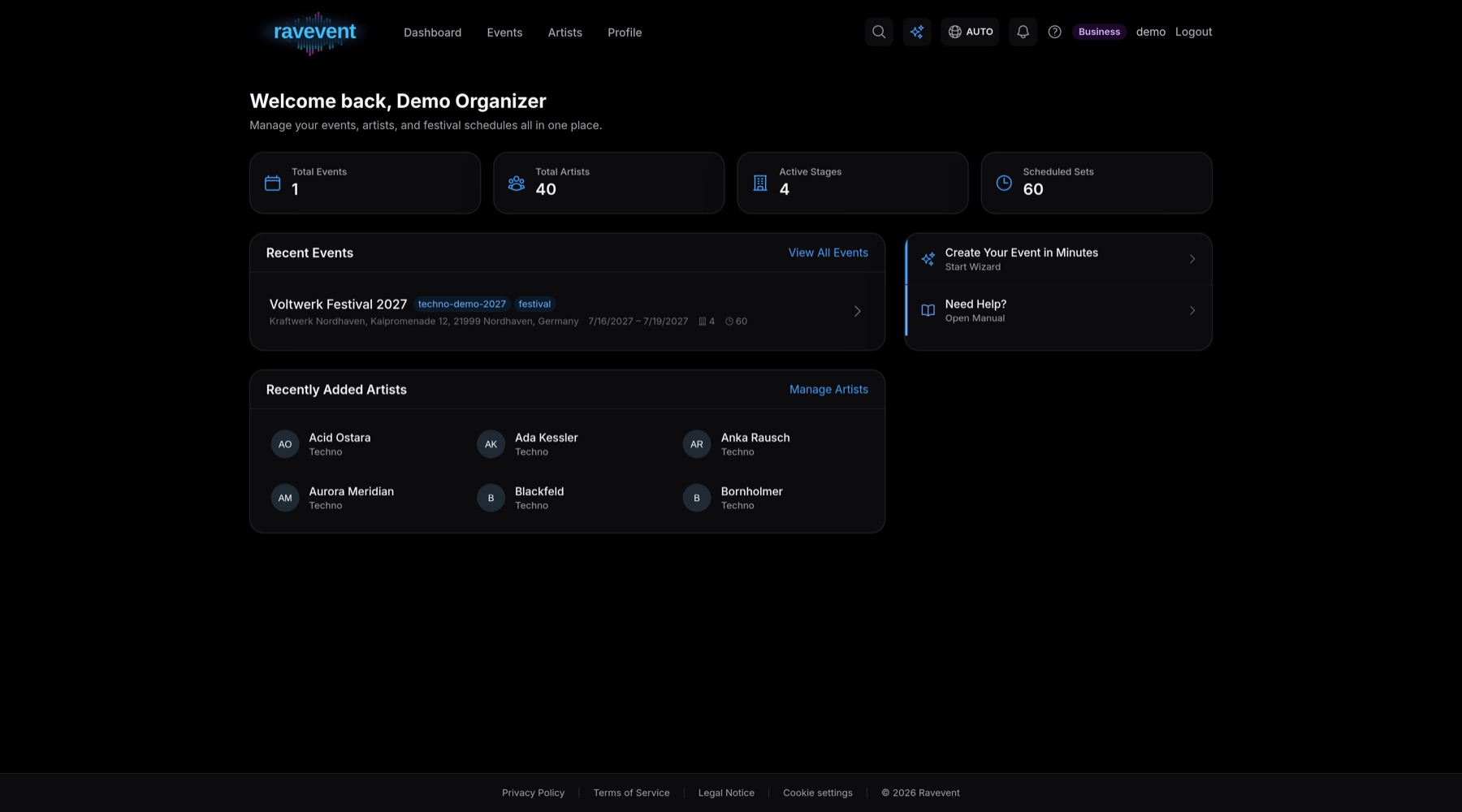1462x812 pixels.
Task: Click the globe icon in AUTO language selector
Action: 955,32
